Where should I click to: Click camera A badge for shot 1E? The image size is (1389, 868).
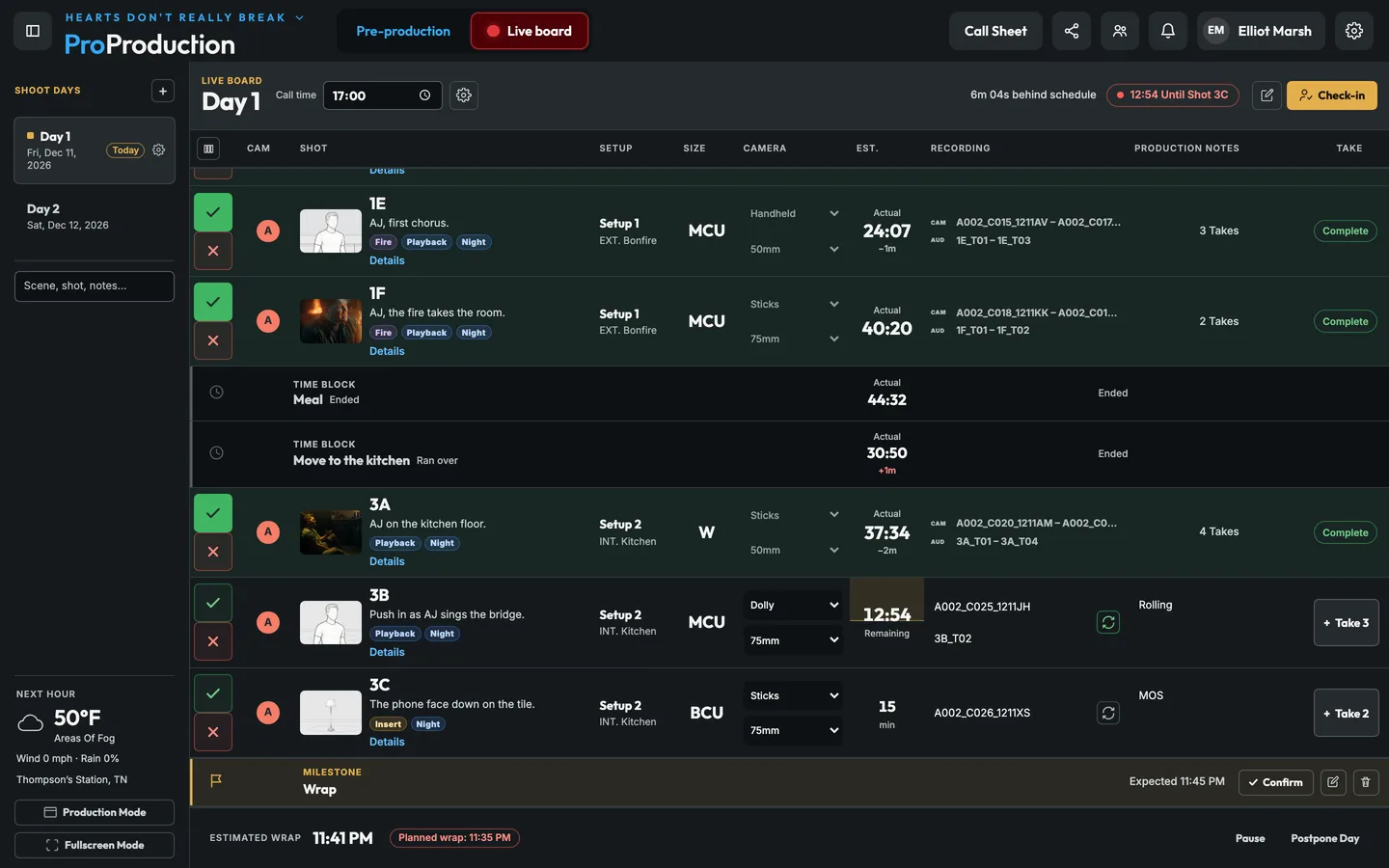pos(268,231)
